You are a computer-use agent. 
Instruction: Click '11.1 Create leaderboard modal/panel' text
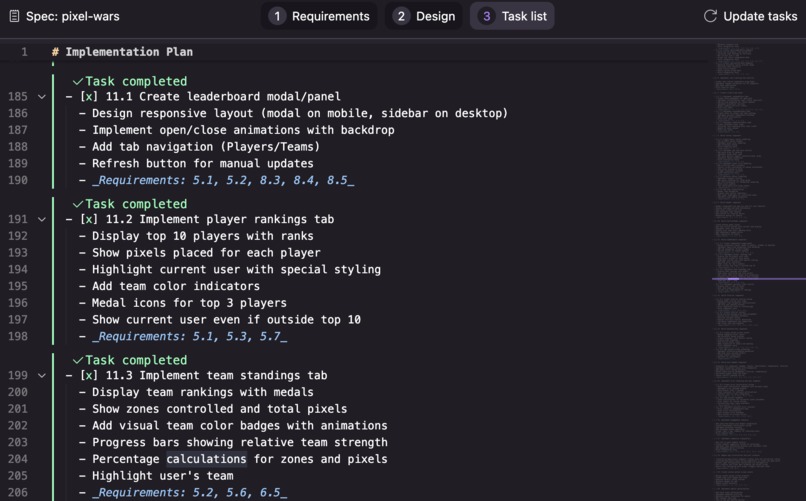223,97
